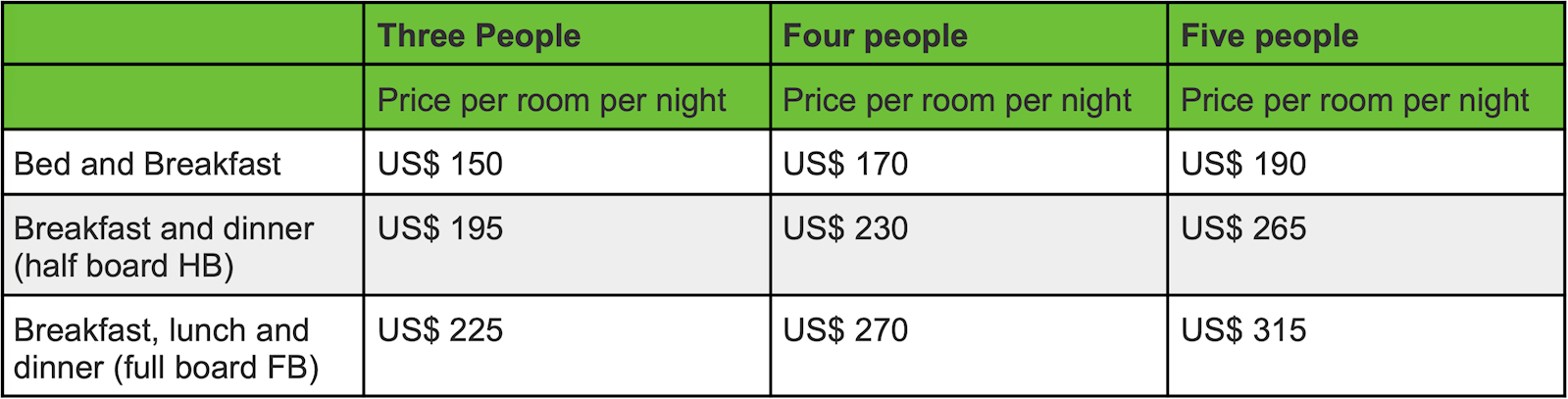
Task: Click 'Price per room per night' under Four people
Action: [956, 100]
